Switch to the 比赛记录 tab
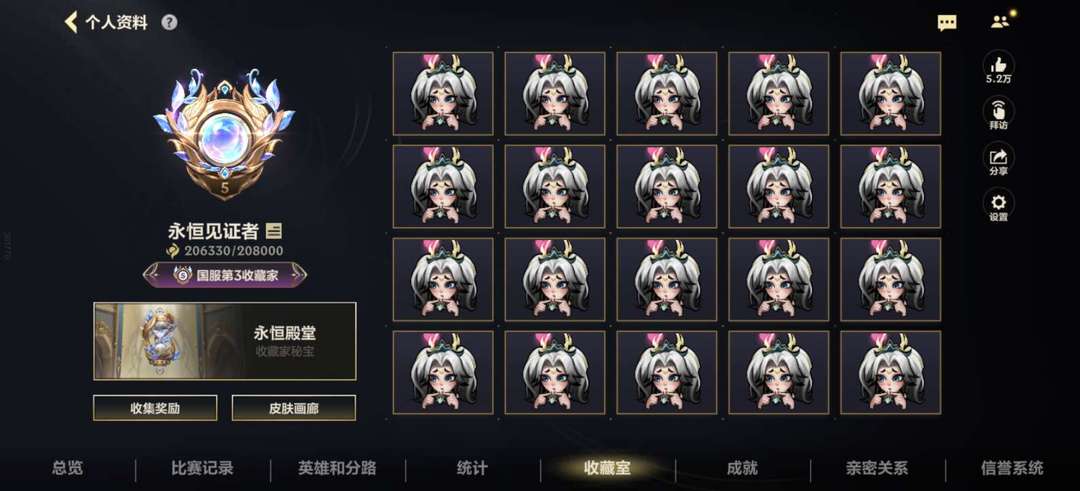Screen dimensions: 1080x491 point(202,468)
